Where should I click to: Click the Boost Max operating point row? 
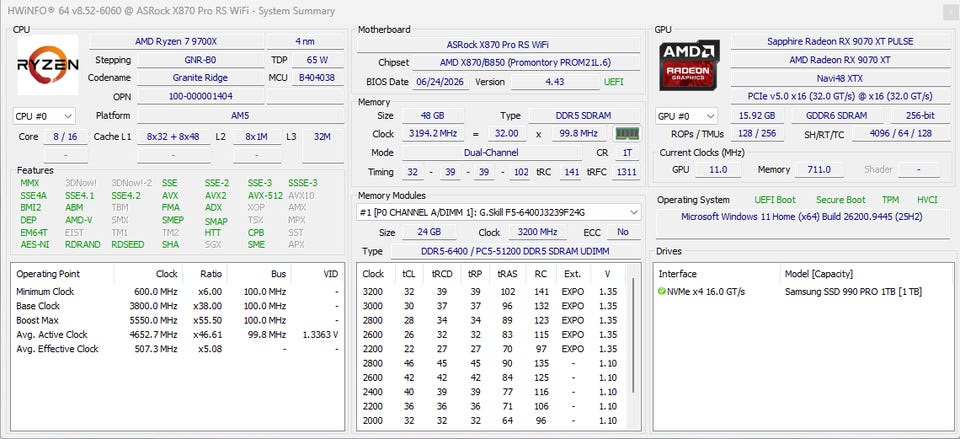178,320
